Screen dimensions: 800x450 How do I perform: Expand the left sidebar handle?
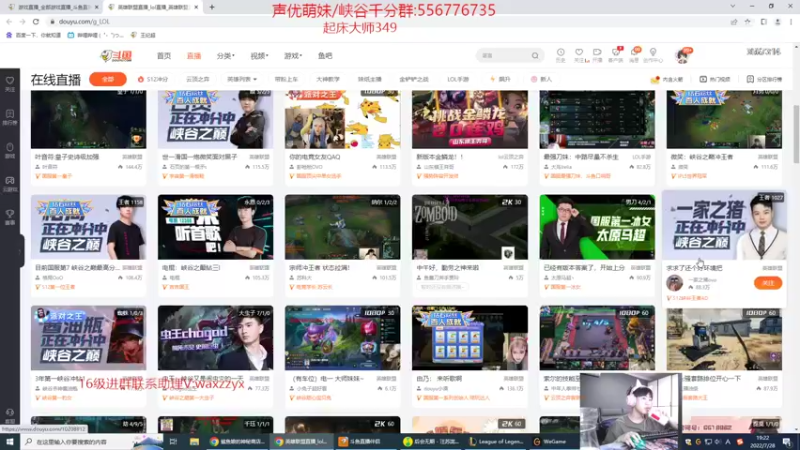pyautogui.click(x=21, y=251)
